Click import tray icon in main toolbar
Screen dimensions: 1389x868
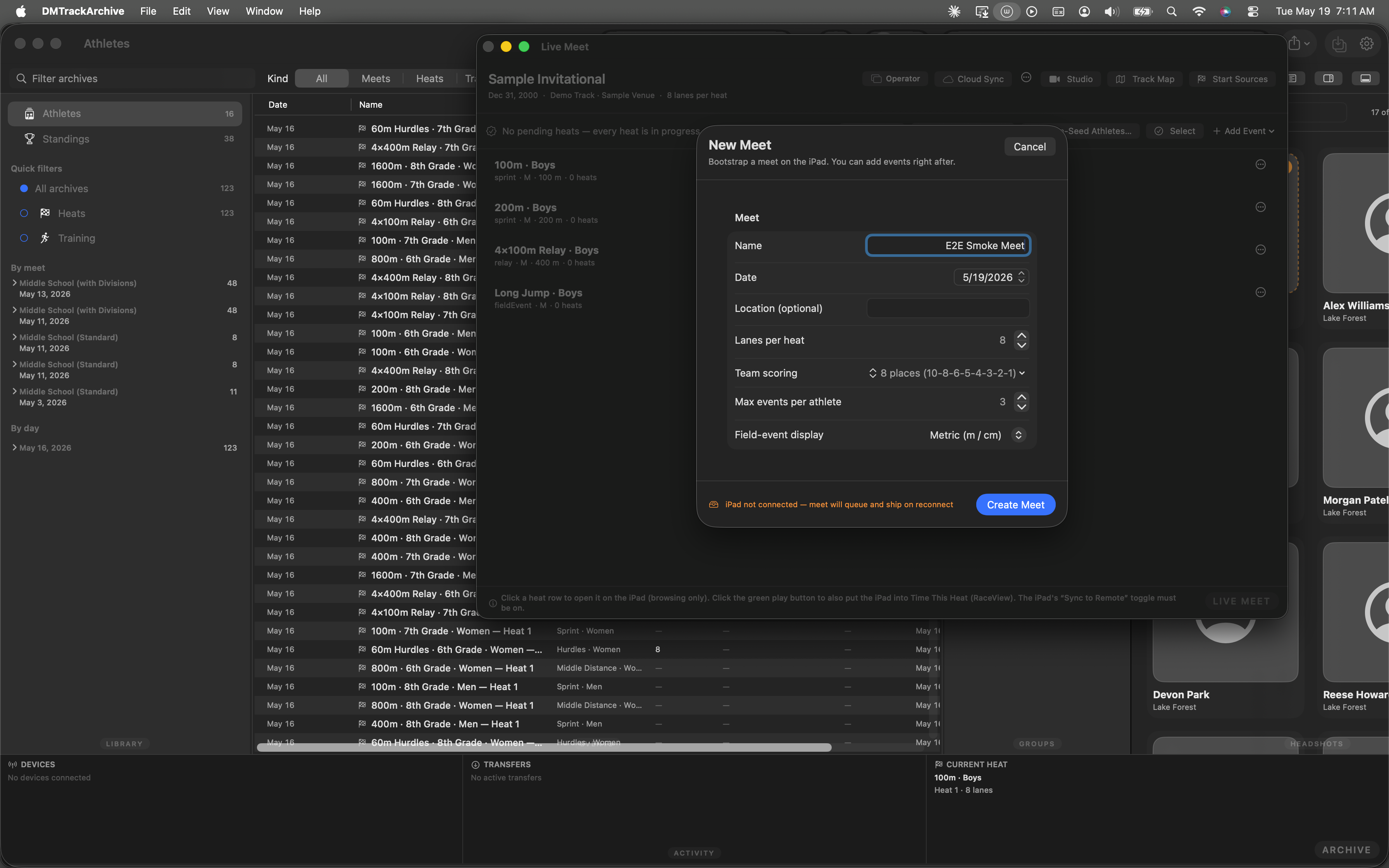1339,44
